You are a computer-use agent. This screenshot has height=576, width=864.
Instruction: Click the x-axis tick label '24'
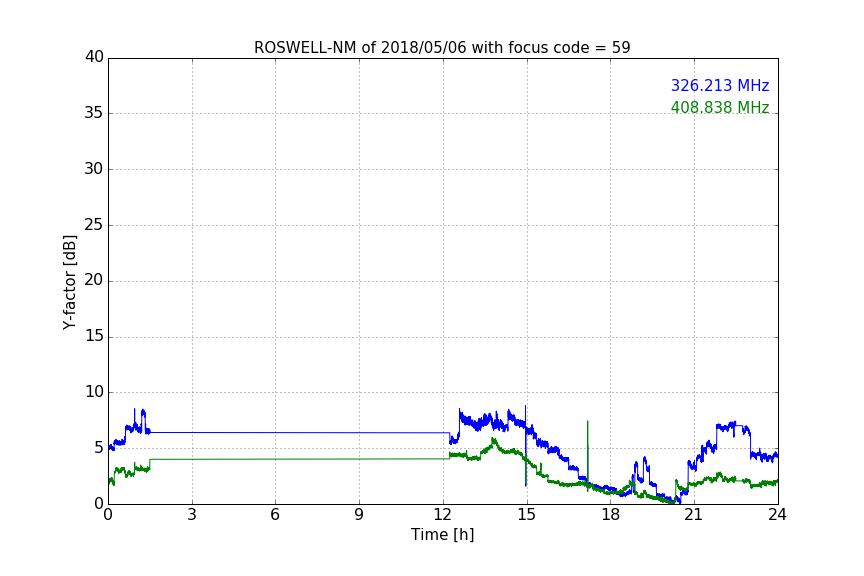pos(777,515)
